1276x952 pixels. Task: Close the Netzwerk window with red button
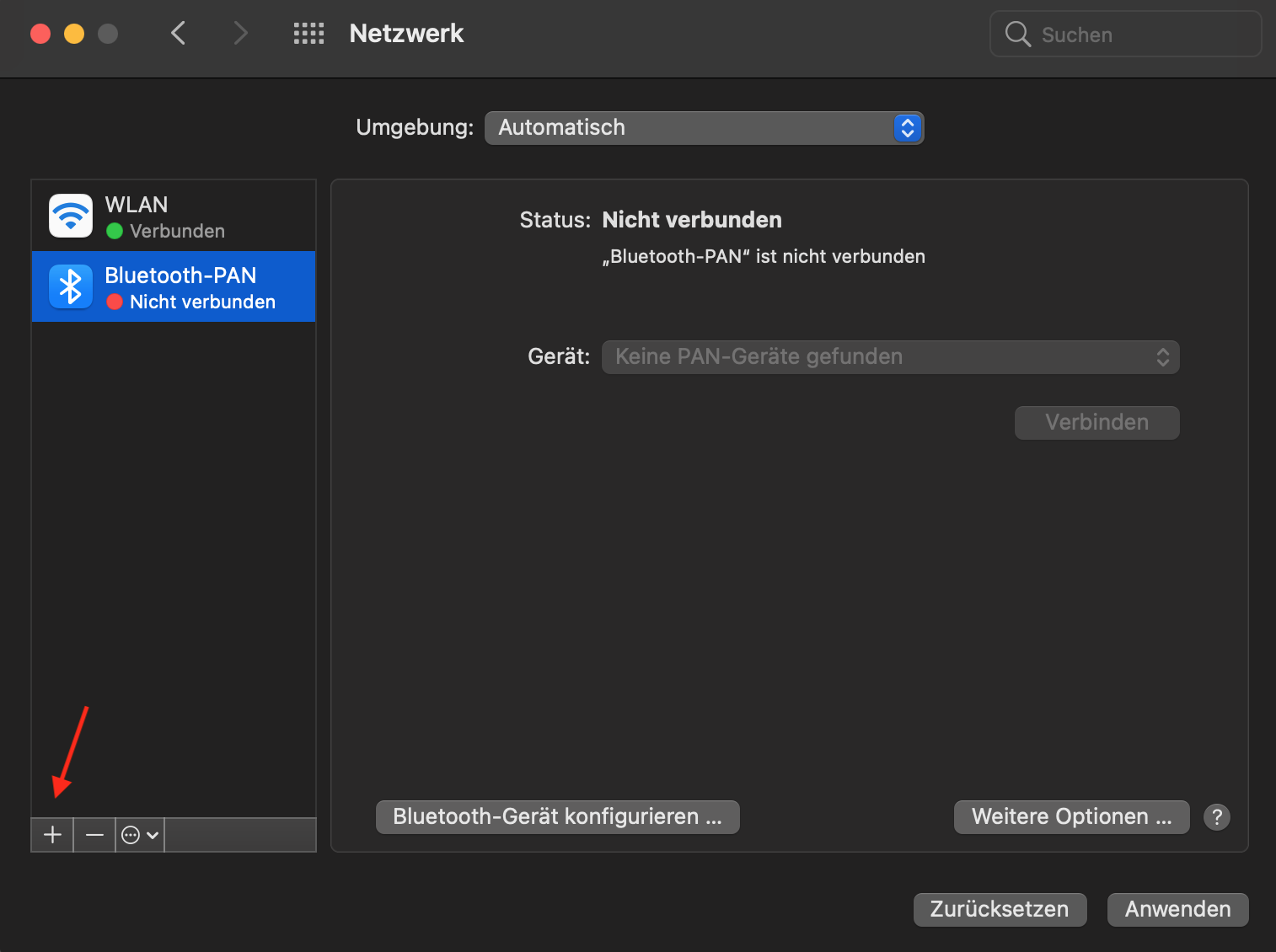click(40, 34)
